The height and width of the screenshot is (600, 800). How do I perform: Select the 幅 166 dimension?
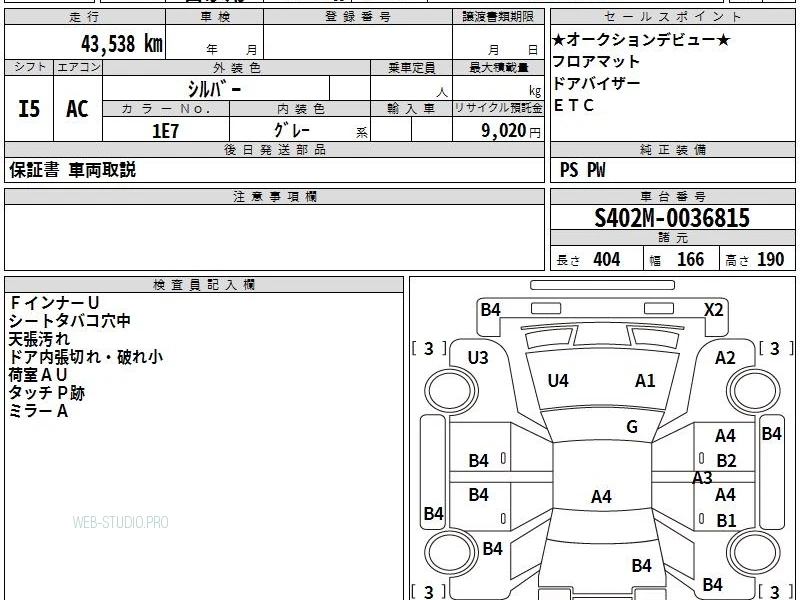click(677, 260)
